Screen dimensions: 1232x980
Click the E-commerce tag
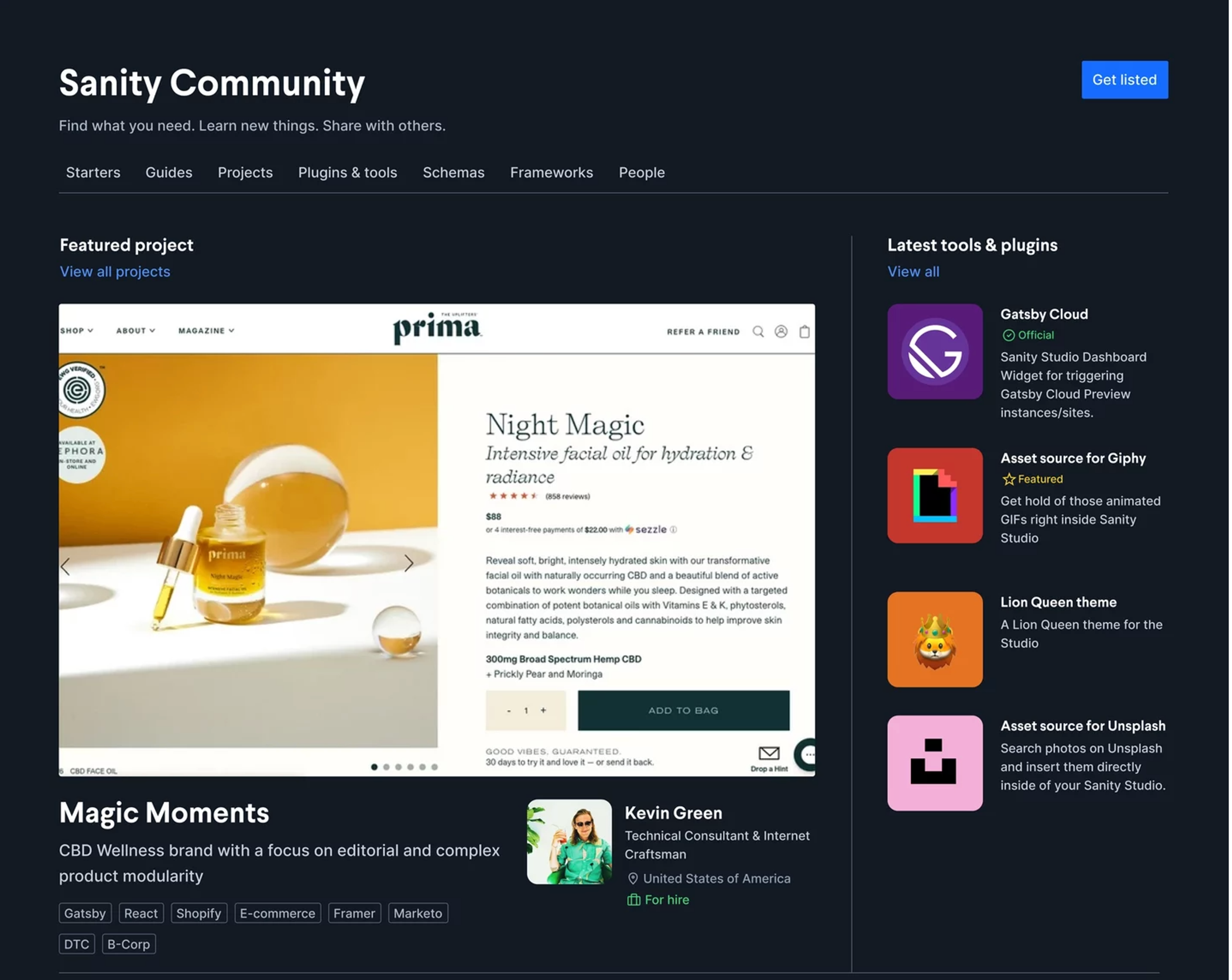(278, 913)
